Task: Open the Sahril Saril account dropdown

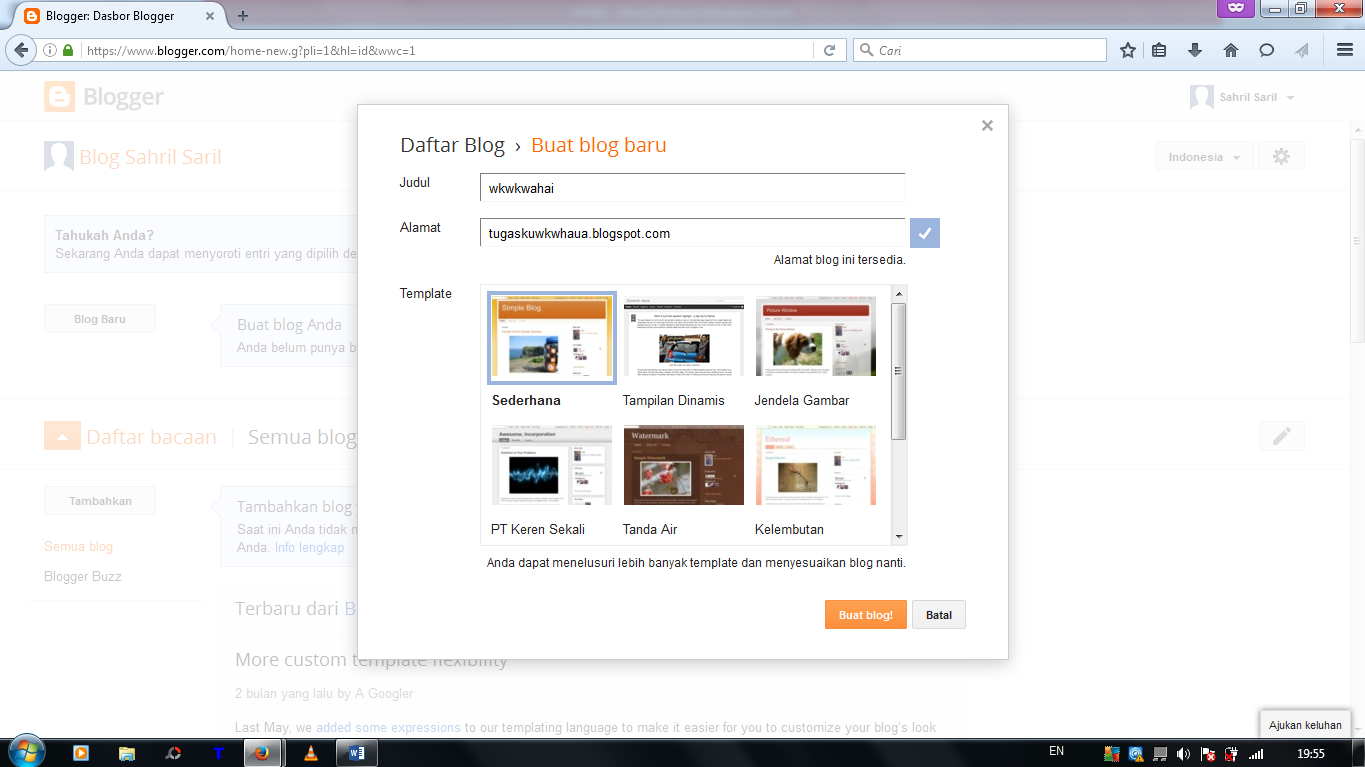Action: pos(1243,97)
